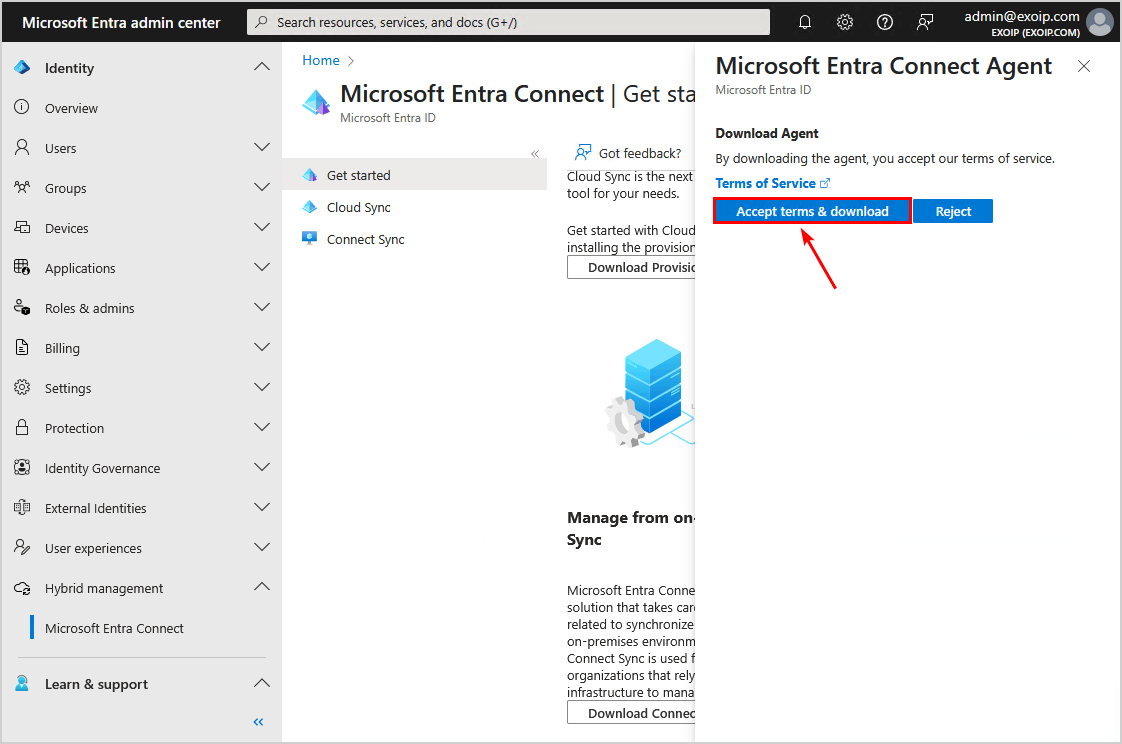Screen dimensions: 1122x744
Task: Click the Devices icon
Action: pyautogui.click(x=22, y=227)
